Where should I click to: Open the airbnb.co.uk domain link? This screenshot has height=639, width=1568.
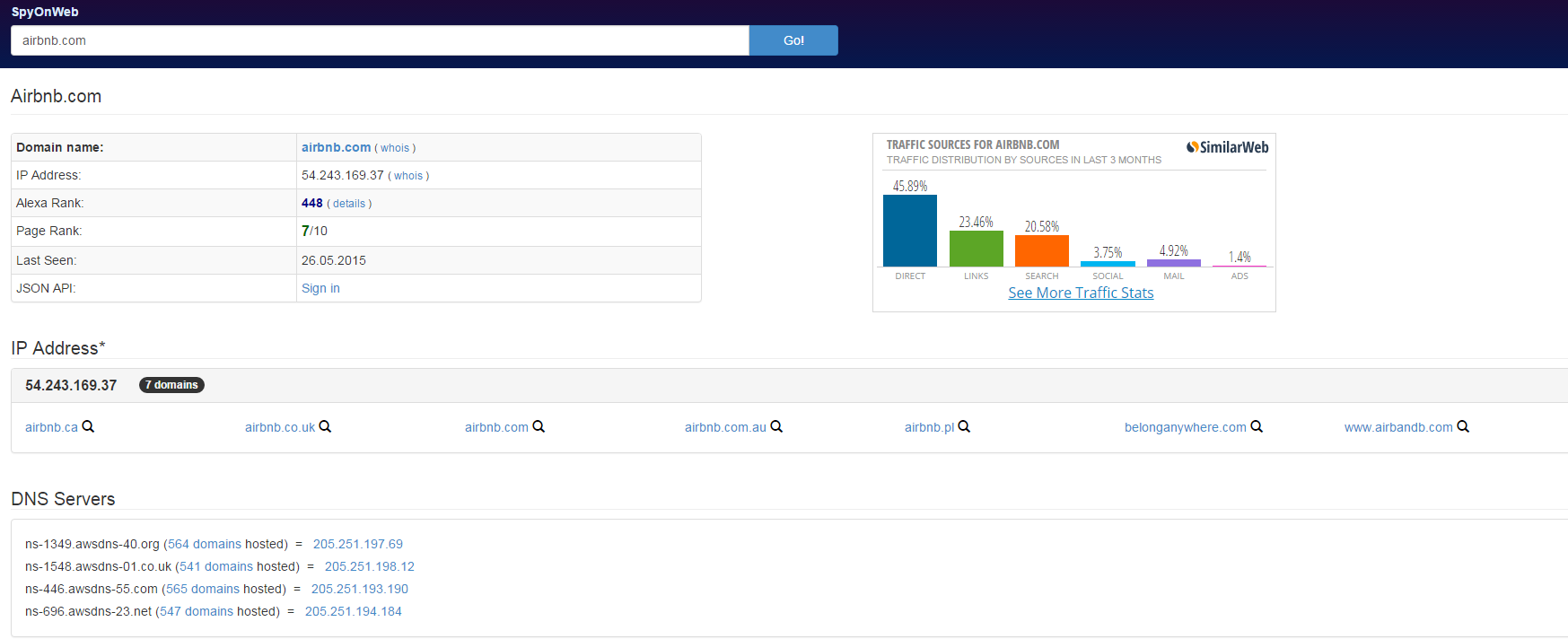pos(280,427)
